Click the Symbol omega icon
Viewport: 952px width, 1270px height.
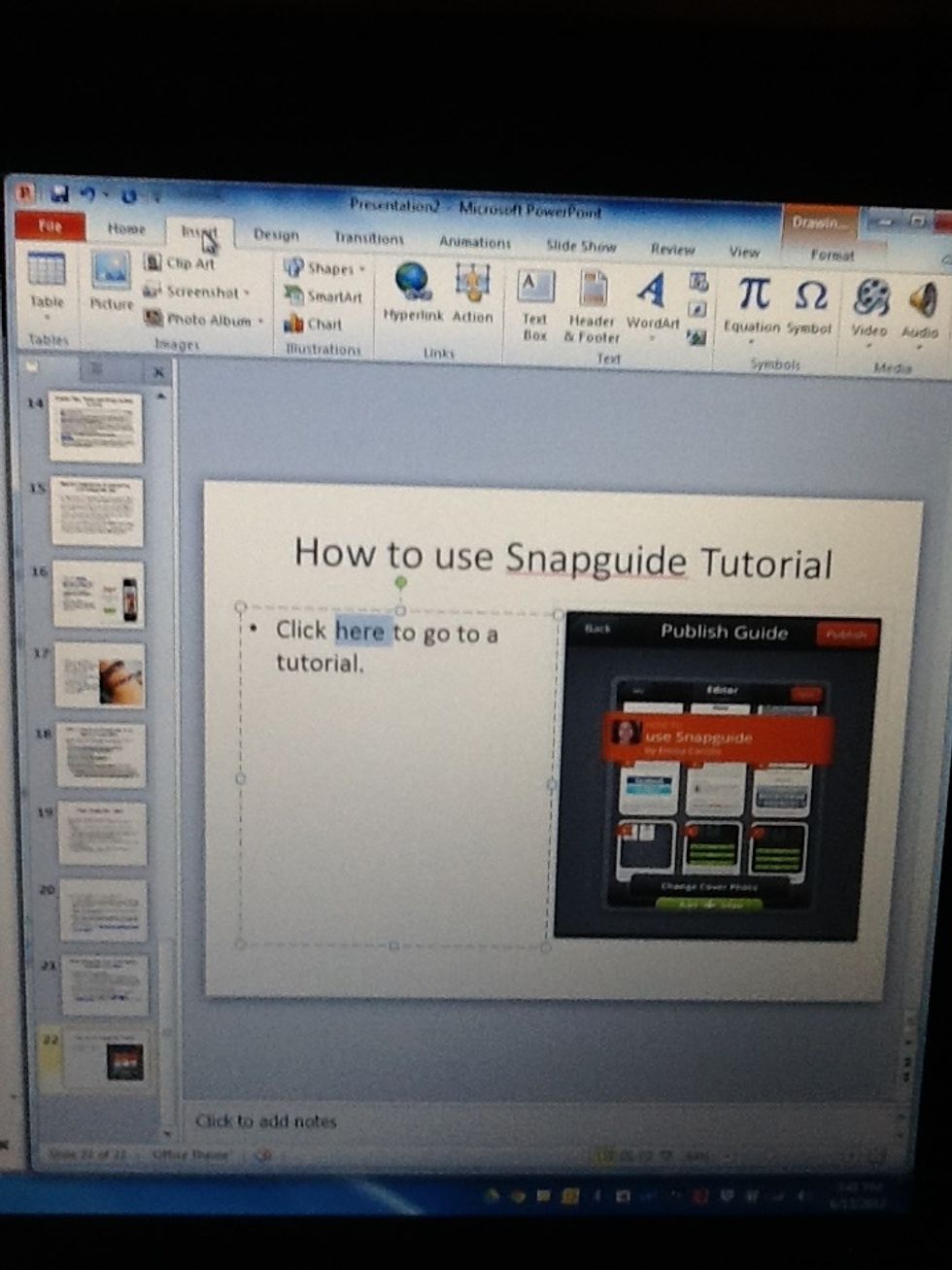(x=810, y=295)
